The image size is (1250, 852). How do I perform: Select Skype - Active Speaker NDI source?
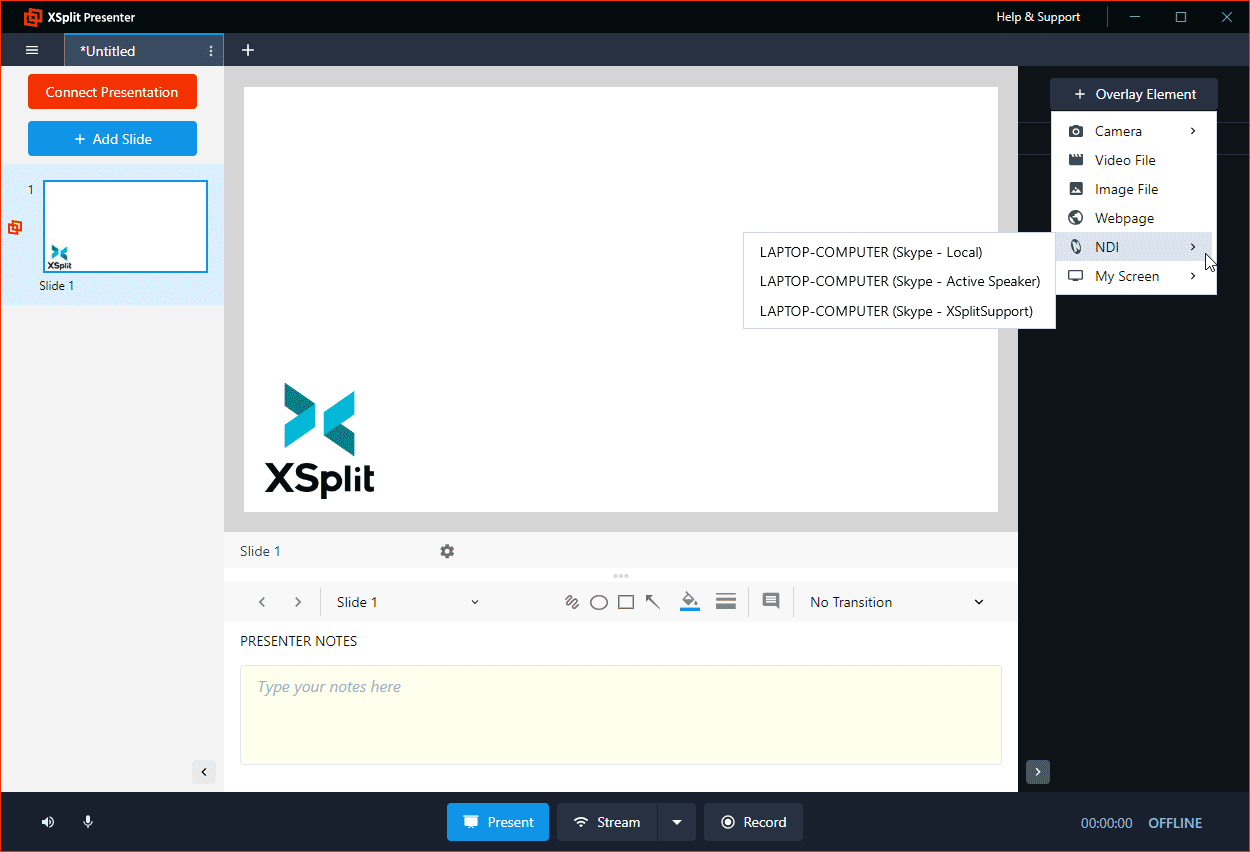[900, 281]
